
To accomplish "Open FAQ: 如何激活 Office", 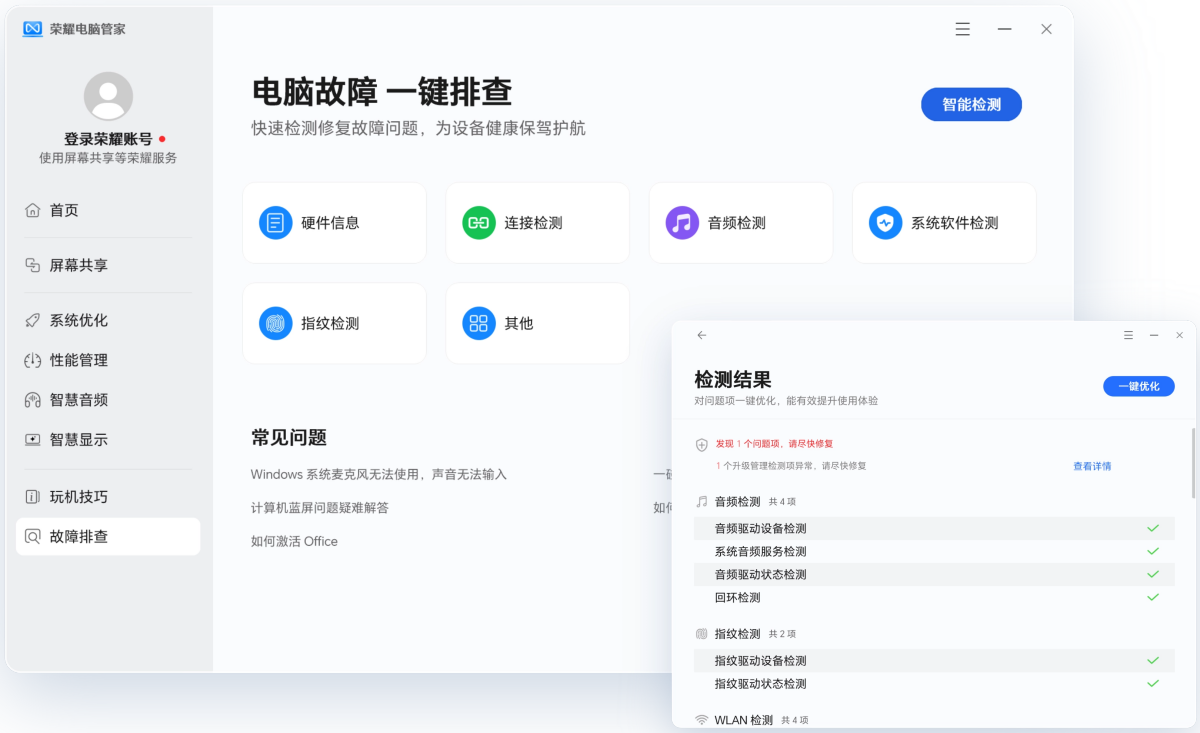I will click(x=294, y=541).
